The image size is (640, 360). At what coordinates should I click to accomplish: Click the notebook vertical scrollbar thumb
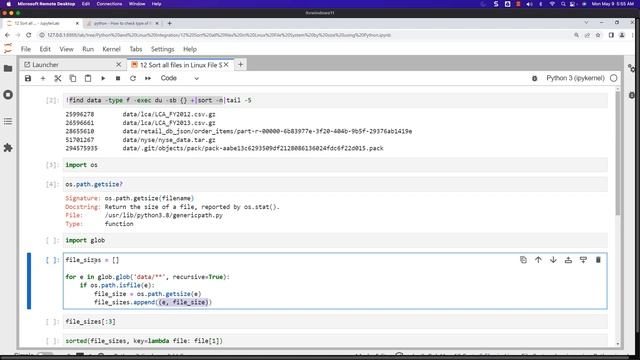(x=618, y=153)
